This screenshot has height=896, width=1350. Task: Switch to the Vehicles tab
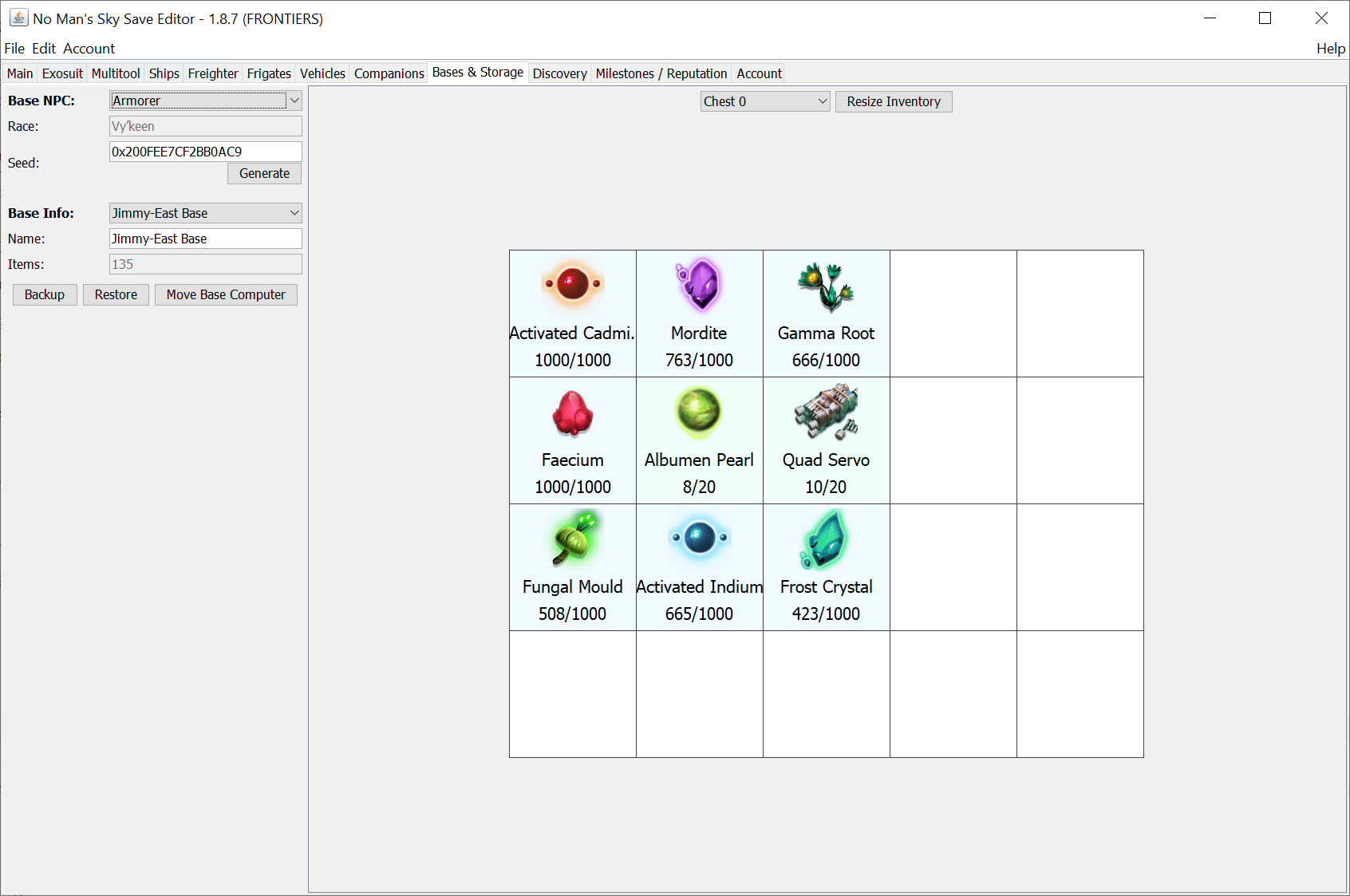(322, 73)
